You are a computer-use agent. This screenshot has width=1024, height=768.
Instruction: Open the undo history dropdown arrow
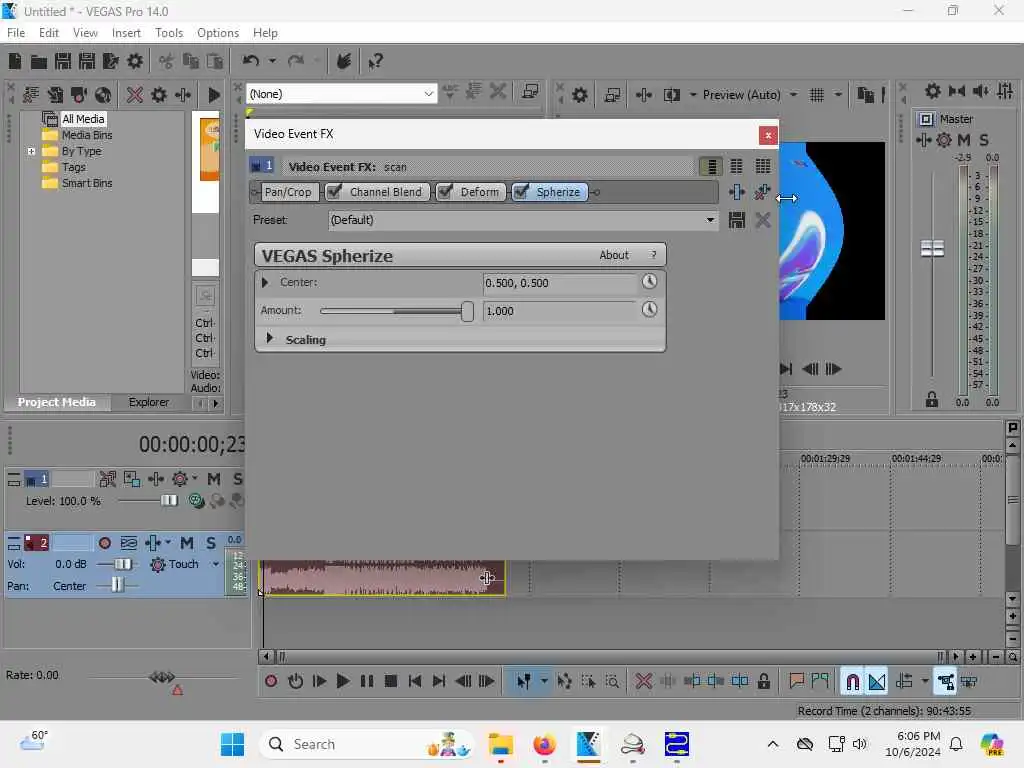[272, 61]
